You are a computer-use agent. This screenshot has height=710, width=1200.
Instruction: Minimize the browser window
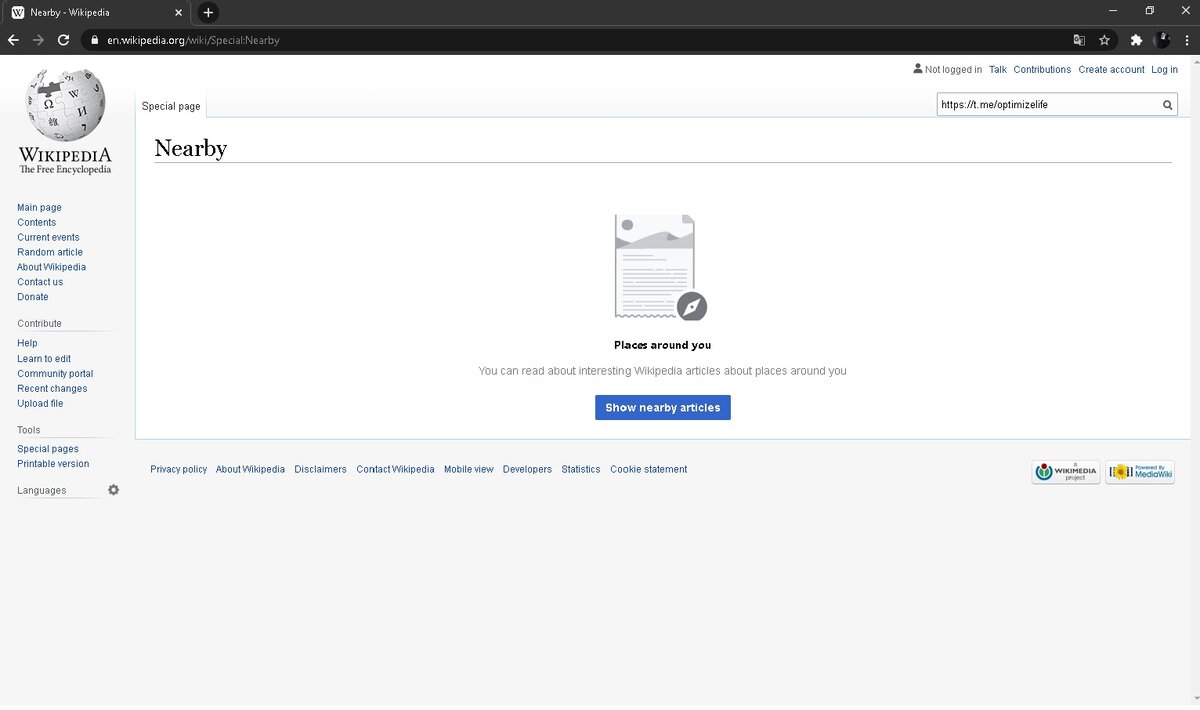1113,11
